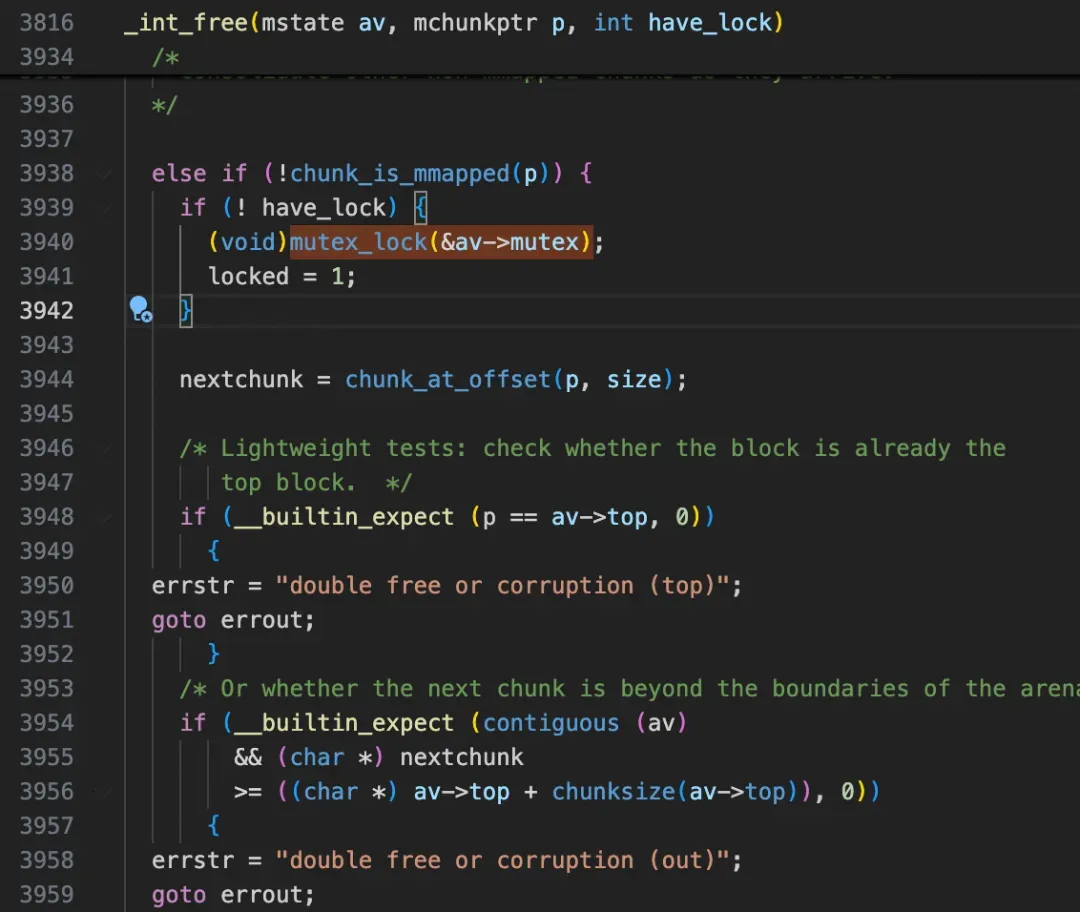The height and width of the screenshot is (912, 1080).
Task: Click the chunk_at_offset function call
Action: [x=448, y=380]
